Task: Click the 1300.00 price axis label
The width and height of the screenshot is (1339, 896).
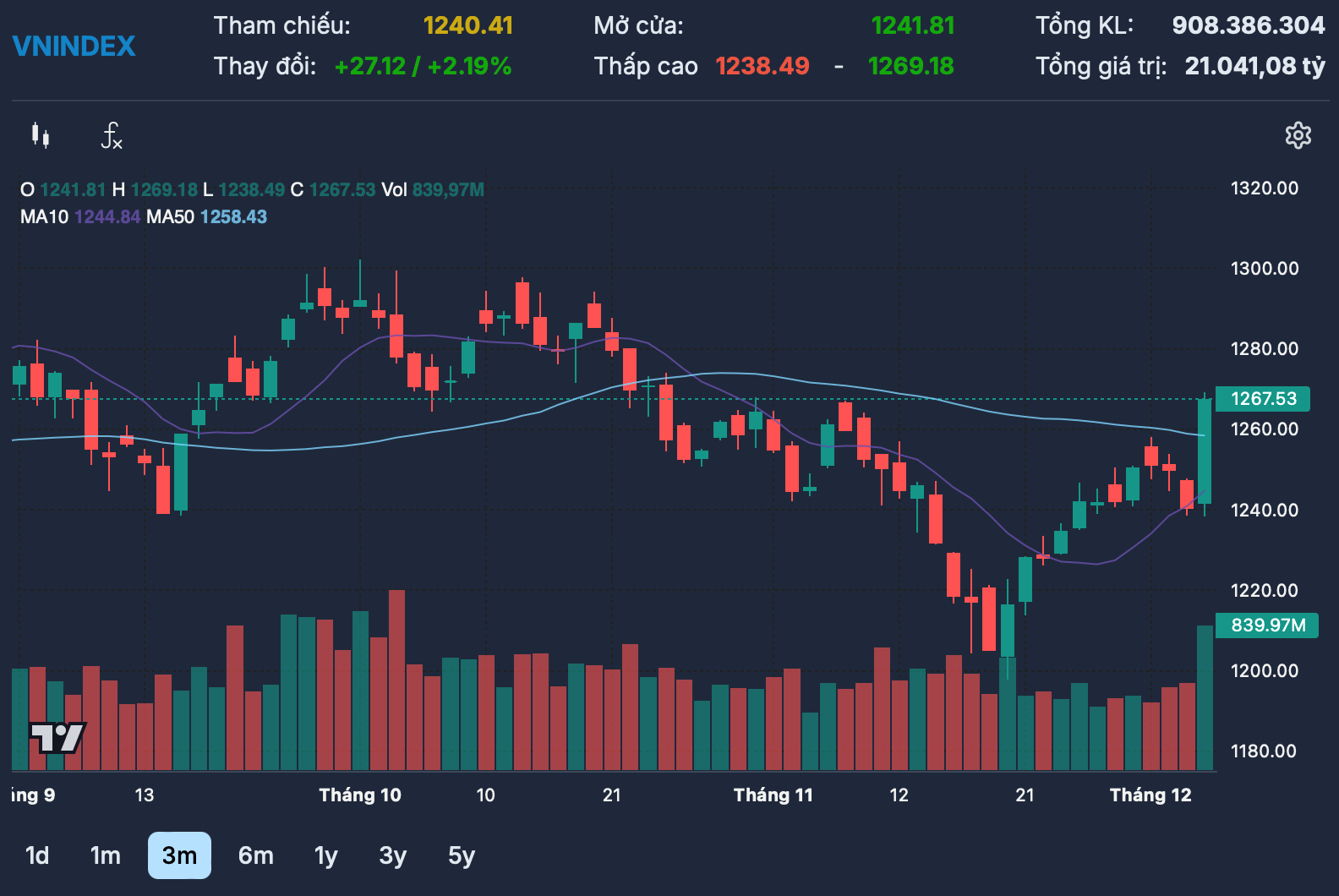Action: click(x=1265, y=269)
